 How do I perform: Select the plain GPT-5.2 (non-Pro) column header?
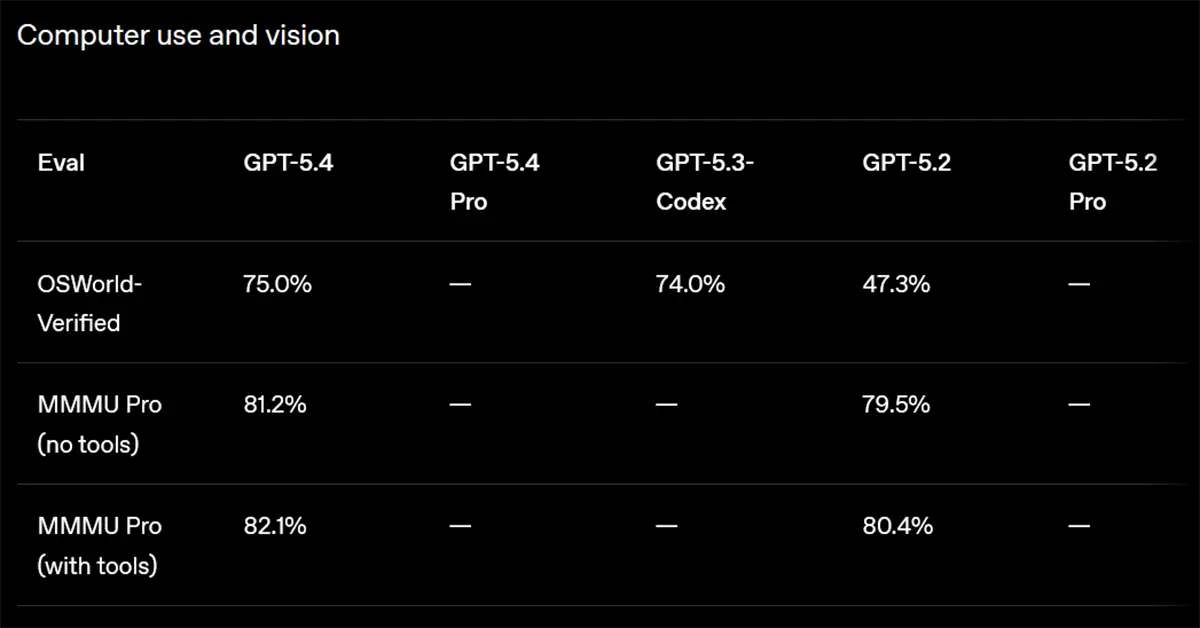[907, 163]
